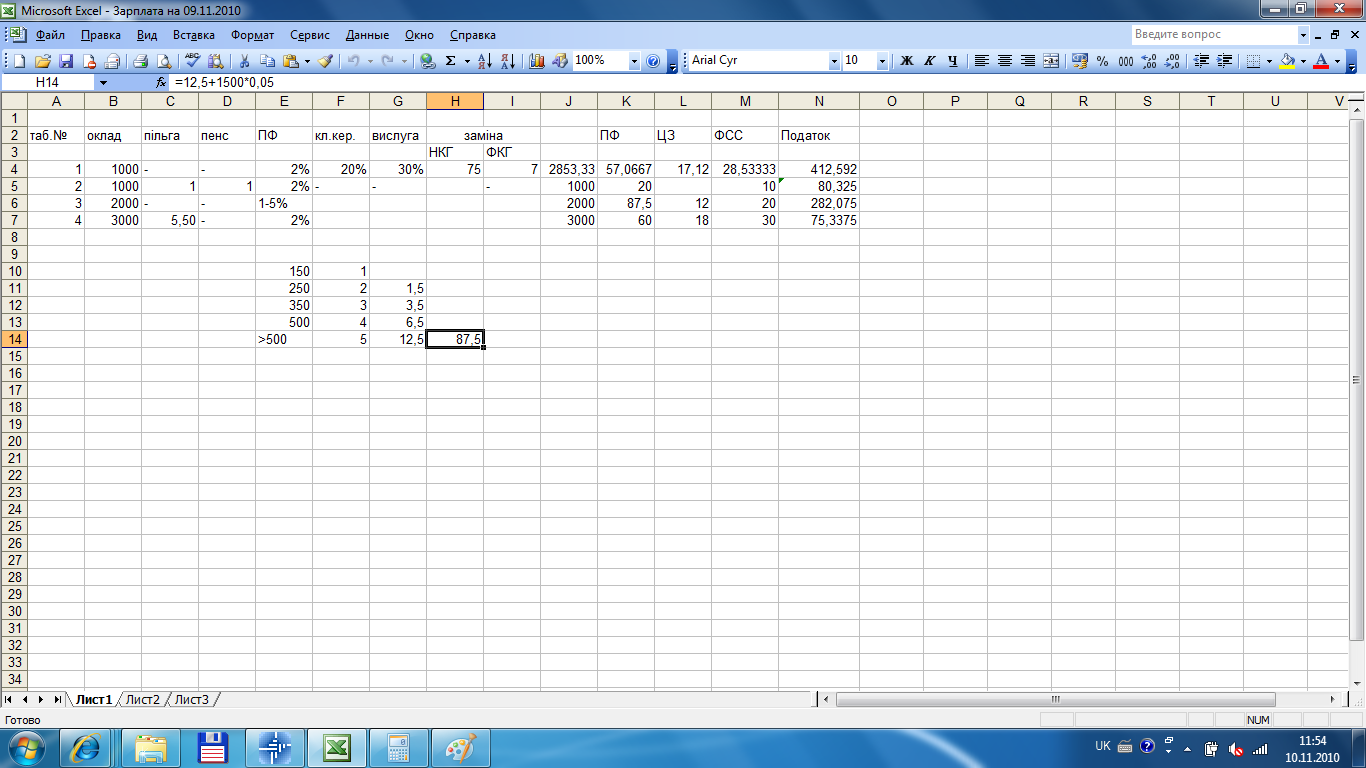The width and height of the screenshot is (1366, 768).
Task: Paste clipboard contents icon
Action: click(x=290, y=61)
